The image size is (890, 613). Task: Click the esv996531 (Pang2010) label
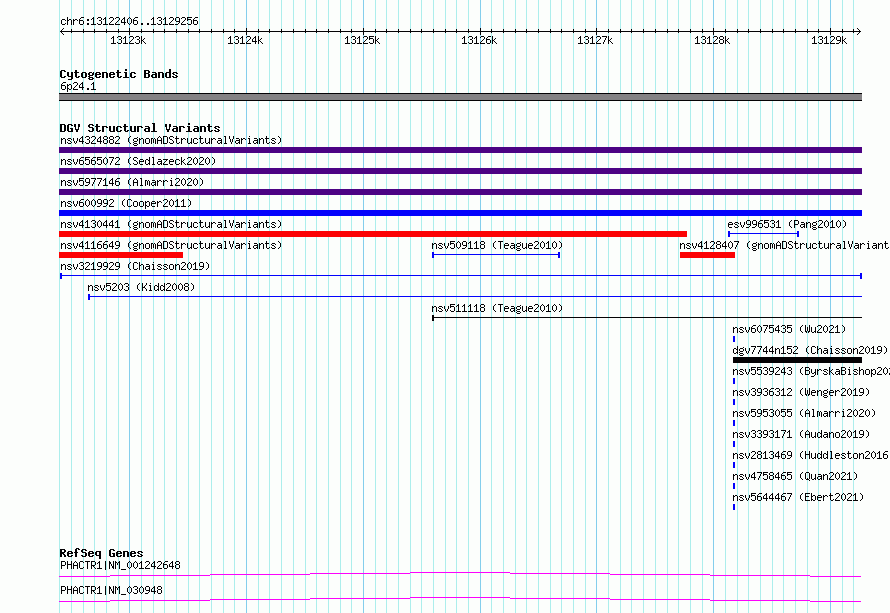click(787, 224)
